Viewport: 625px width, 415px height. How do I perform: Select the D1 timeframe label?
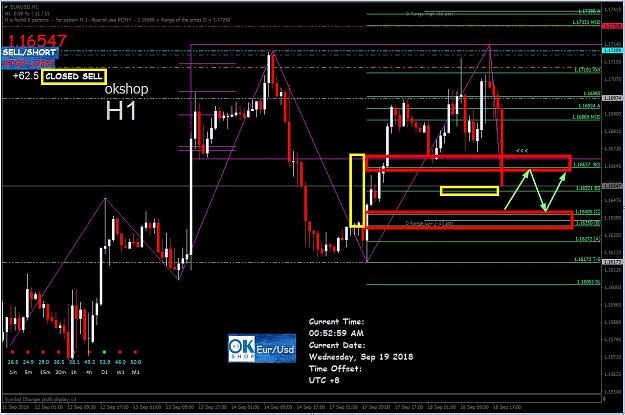[104, 372]
